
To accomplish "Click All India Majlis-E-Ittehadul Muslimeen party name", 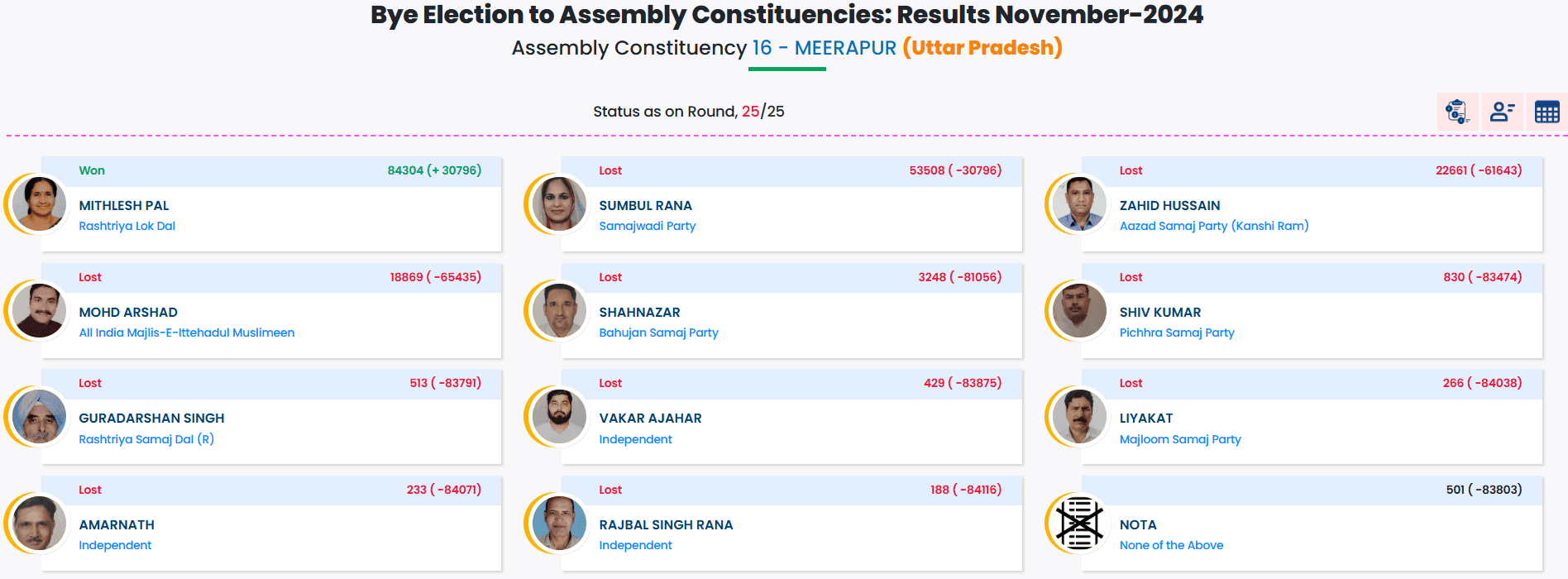I will [186, 333].
